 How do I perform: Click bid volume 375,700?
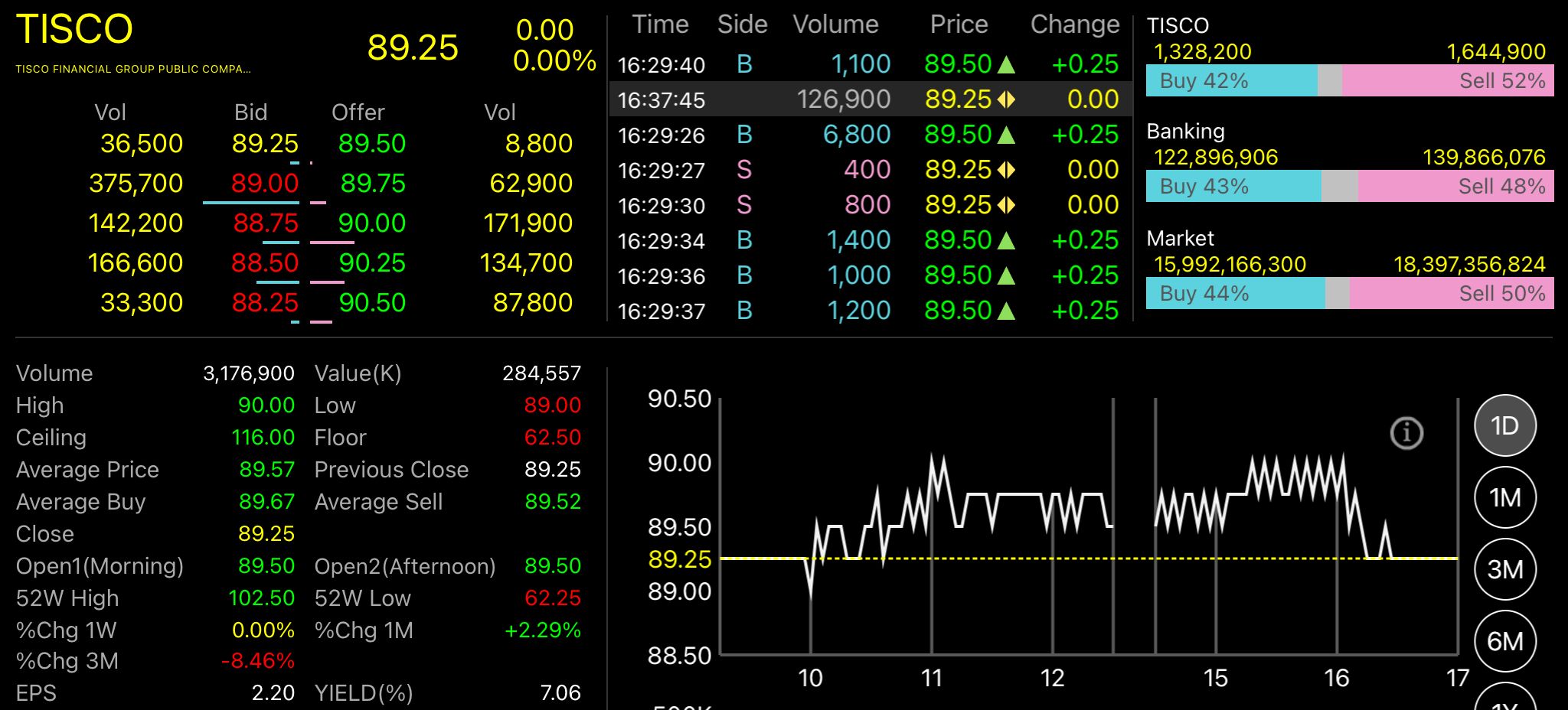136,183
